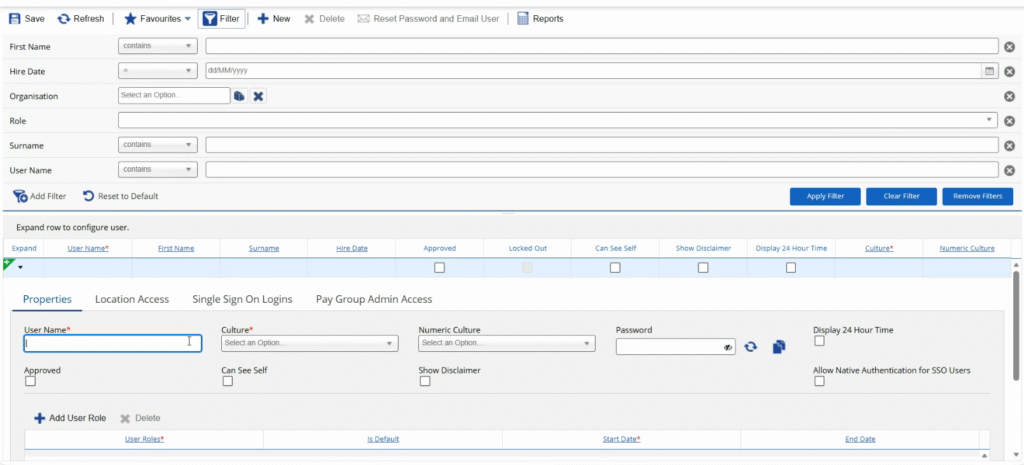Viewport: 1024px width, 465px height.
Task: Click into the User Name input field
Action: coord(112,343)
